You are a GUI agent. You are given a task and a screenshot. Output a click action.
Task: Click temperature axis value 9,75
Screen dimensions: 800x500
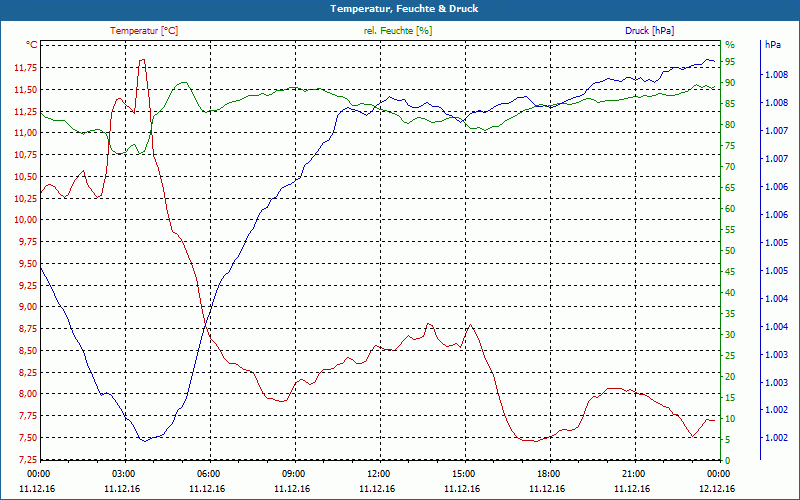click(x=28, y=242)
